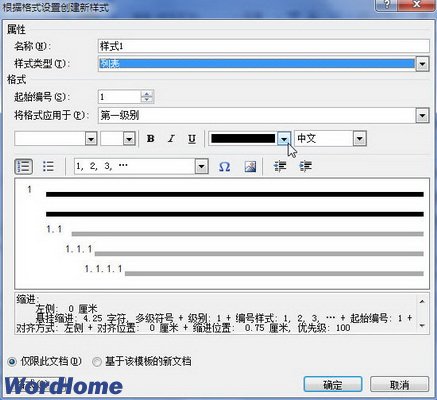Open the font color dropdown arrow

(284, 138)
